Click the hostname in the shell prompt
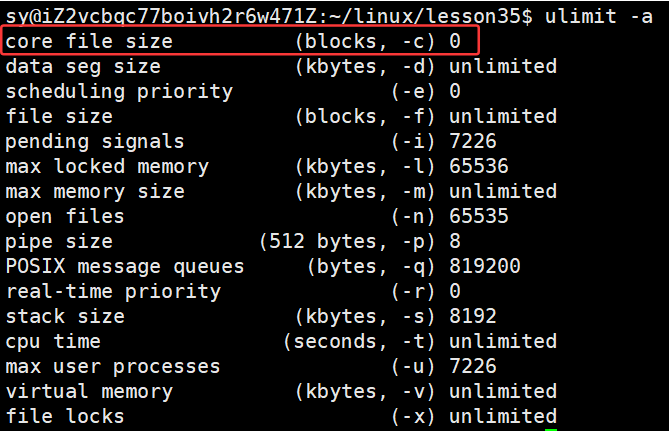Image resolution: width=669 pixels, height=431 pixels. [x=175, y=16]
